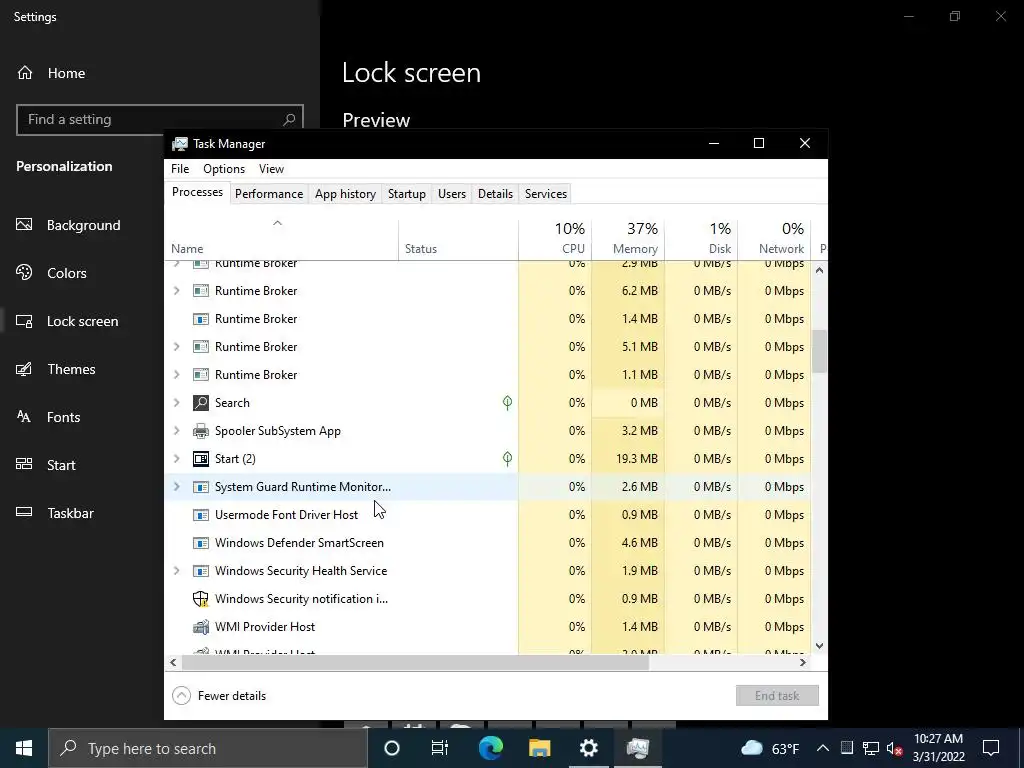The image size is (1024, 768).
Task: Click the Lock screen icon in Settings sidebar
Action: tap(24, 321)
